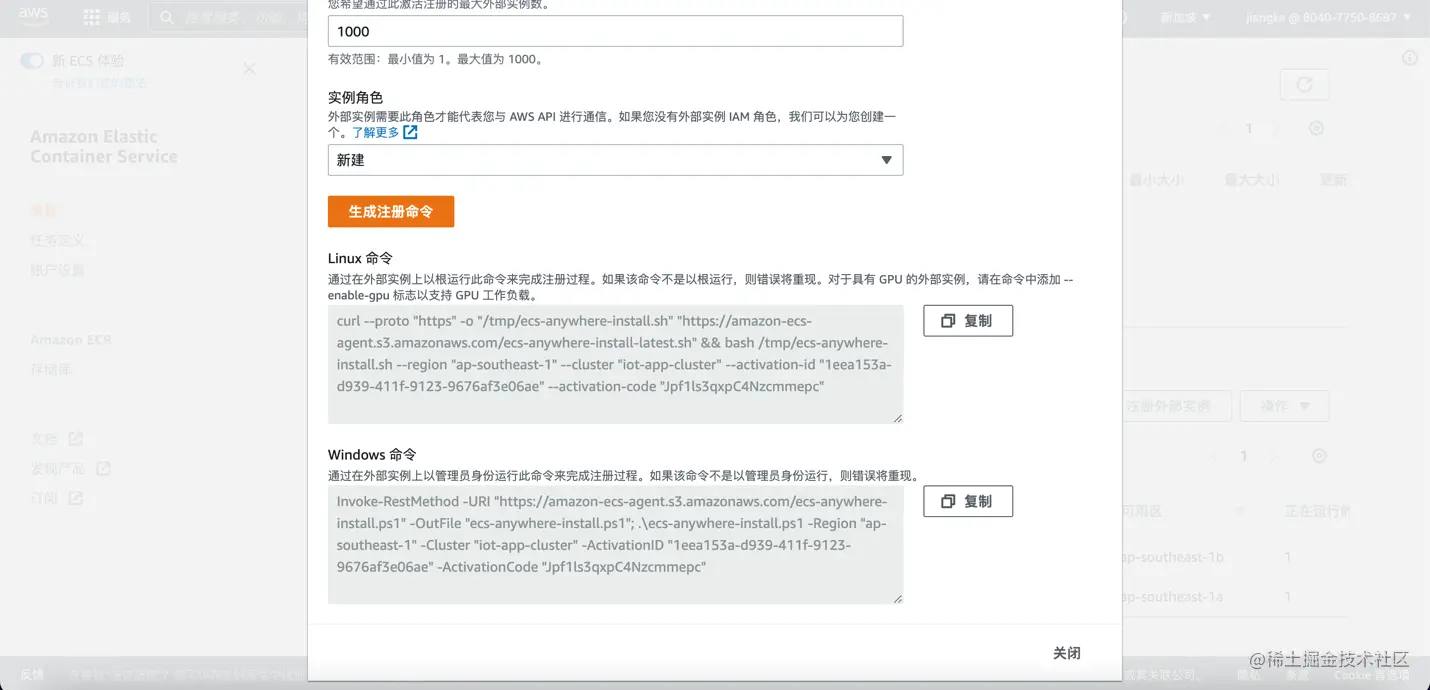
Task: Open the 服务 grid menu icon
Action: point(92,17)
